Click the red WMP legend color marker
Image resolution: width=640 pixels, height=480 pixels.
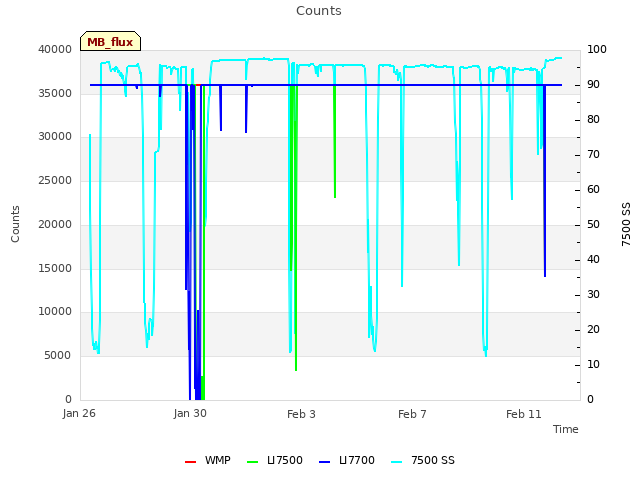pos(190,462)
